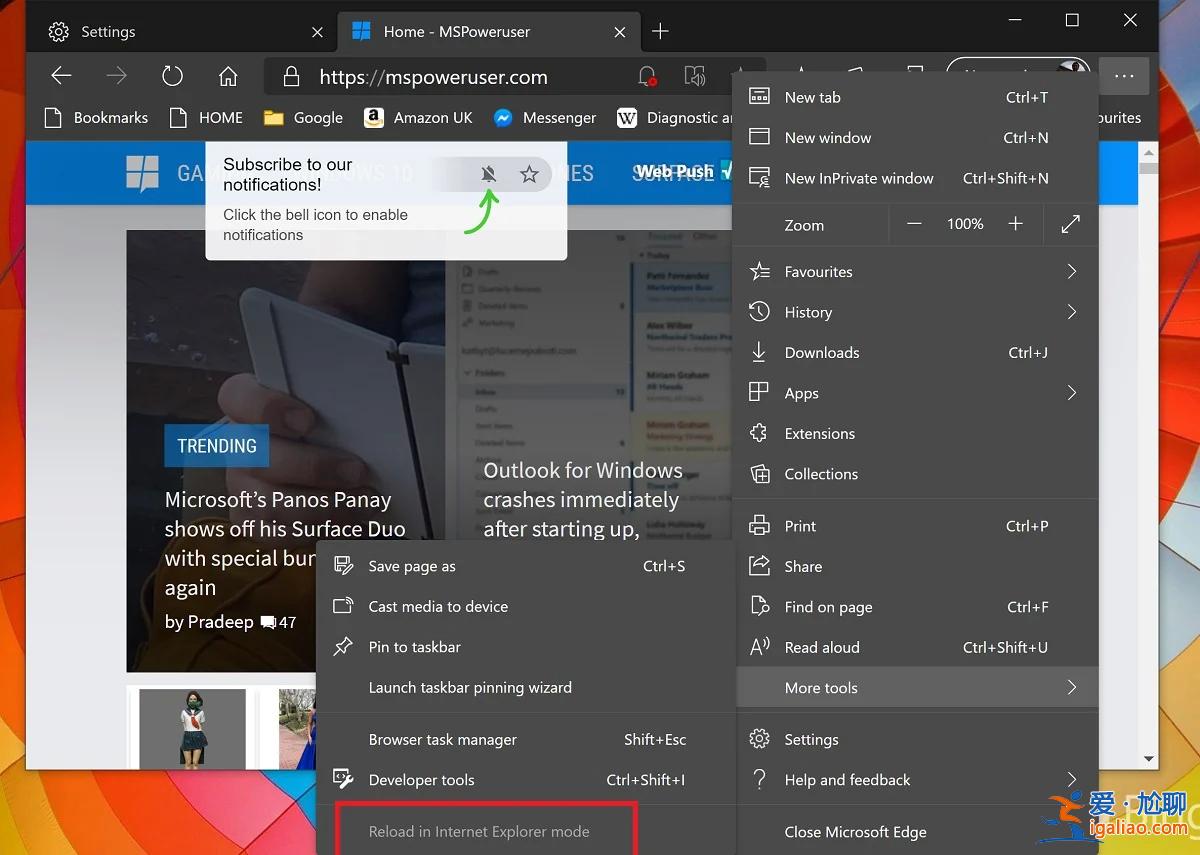Expand the History submenu chevron

1071,312
